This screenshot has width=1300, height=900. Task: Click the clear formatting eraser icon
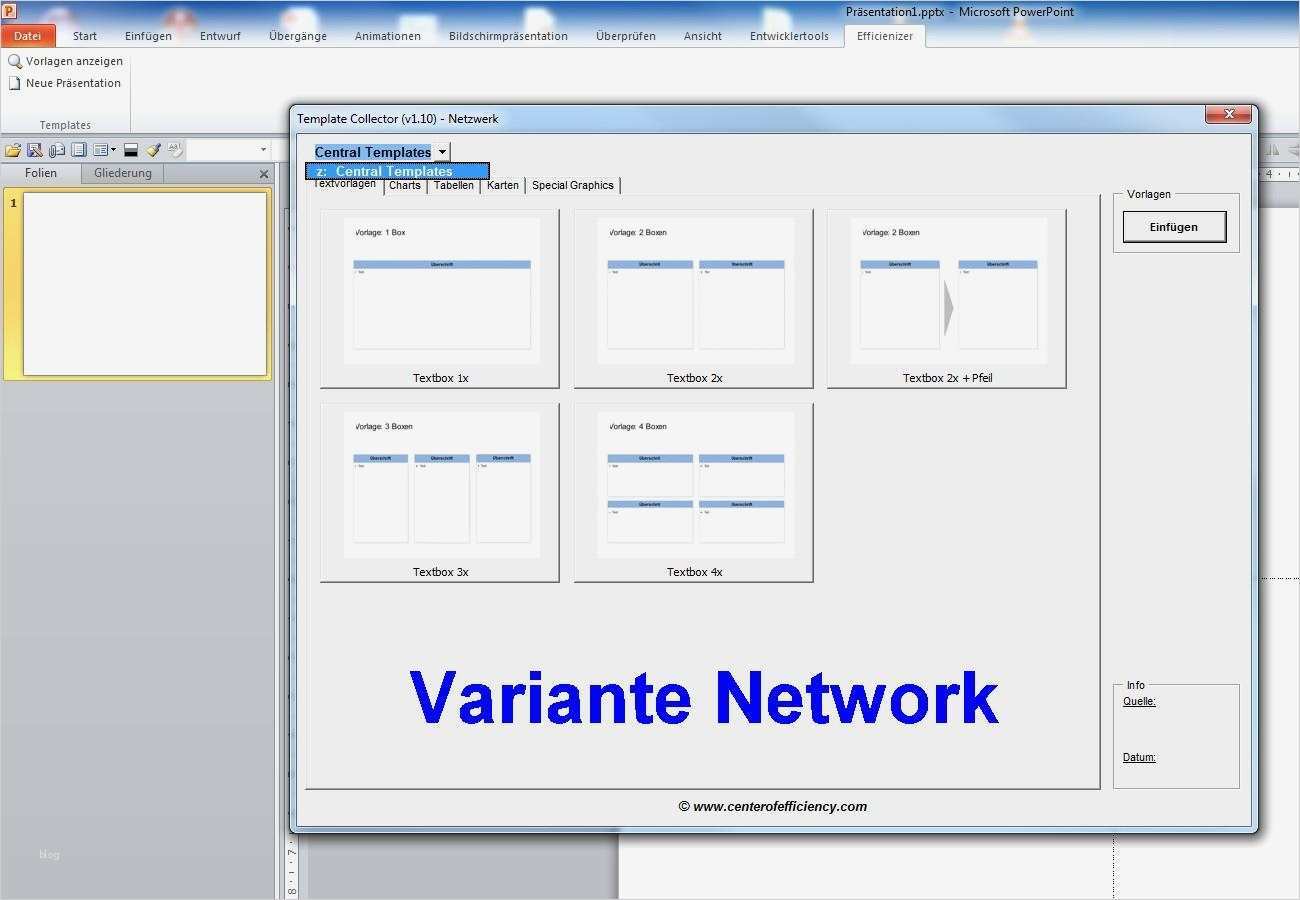tap(175, 150)
